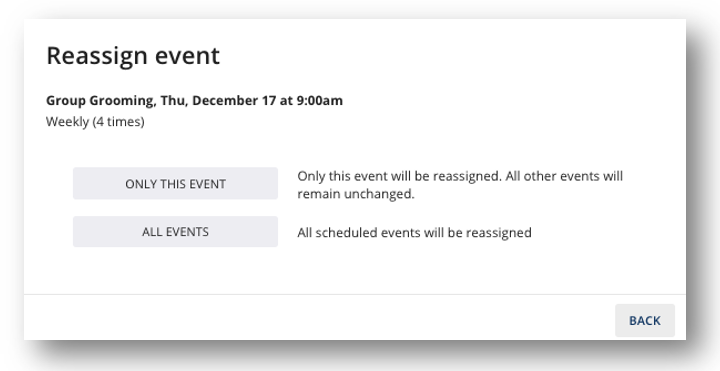Select the ALL EVENTS button
720x371 pixels.
tap(175, 232)
